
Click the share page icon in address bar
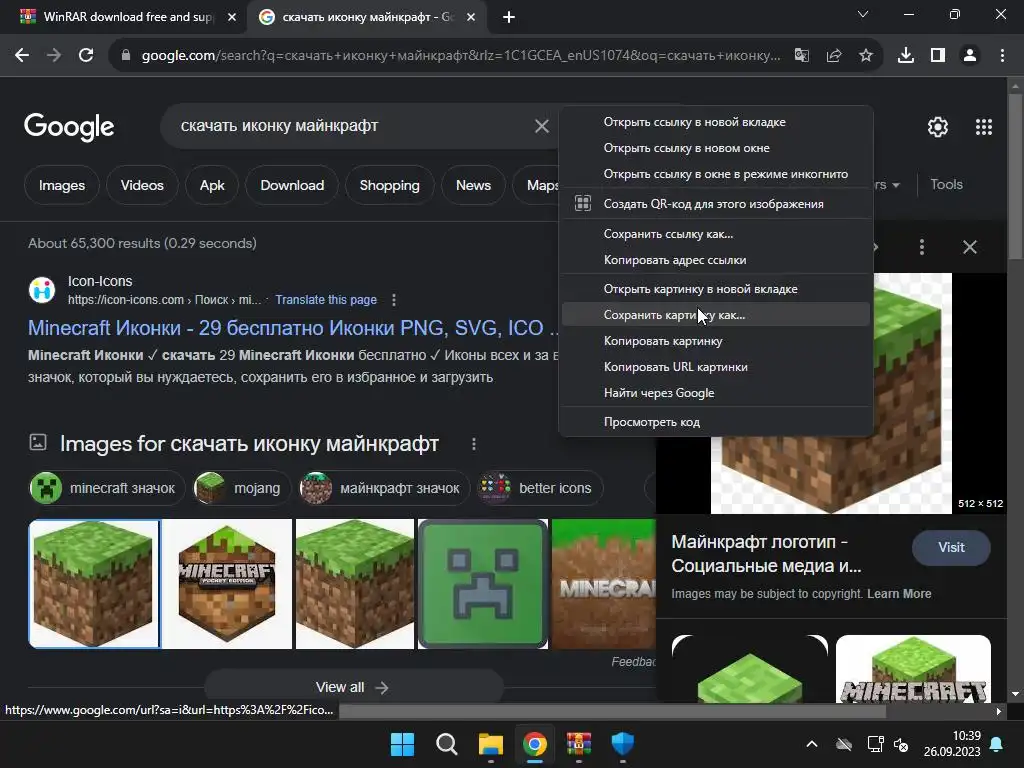pyautogui.click(x=833, y=56)
